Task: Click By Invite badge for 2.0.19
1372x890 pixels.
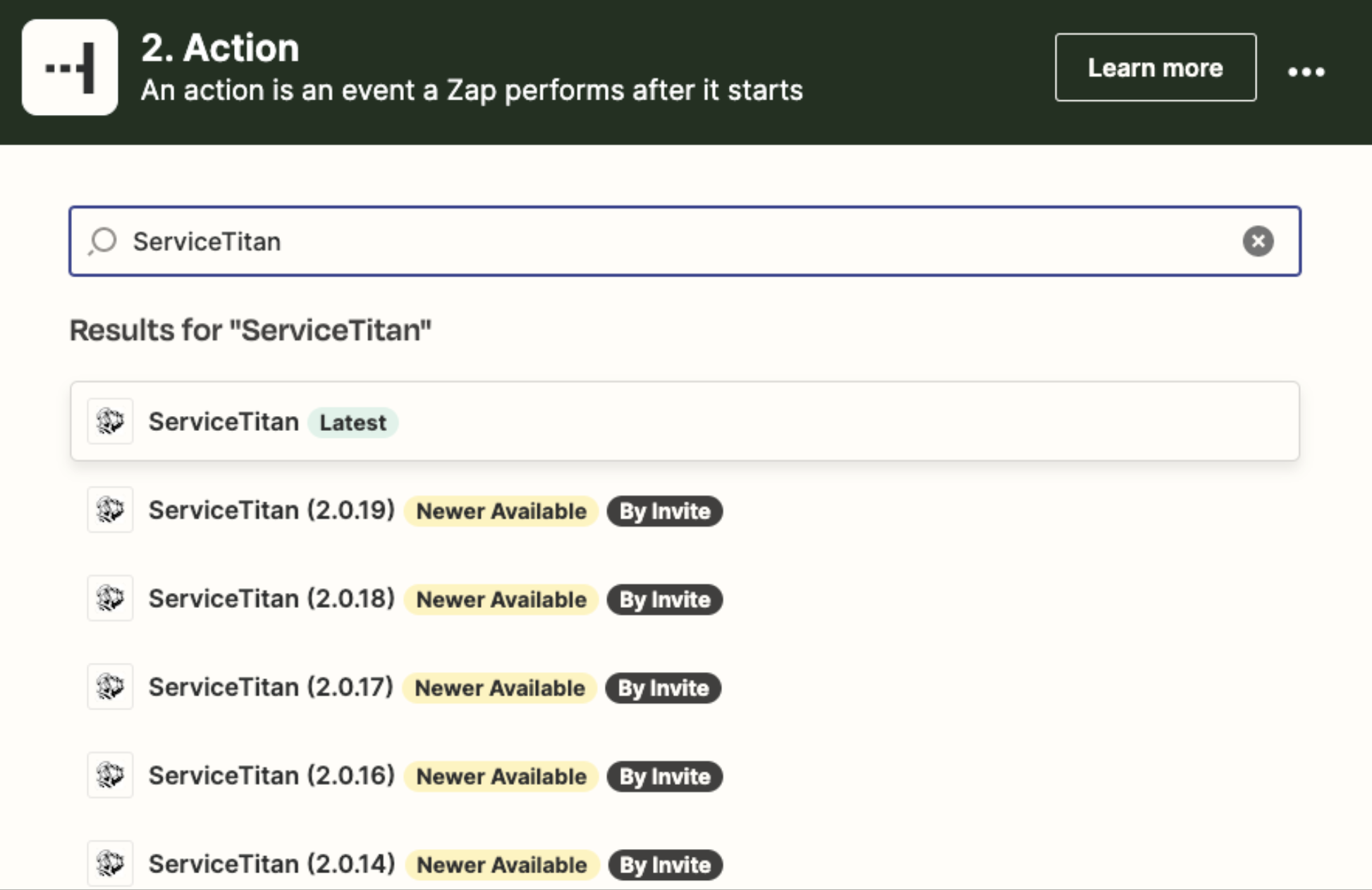Action: (664, 511)
